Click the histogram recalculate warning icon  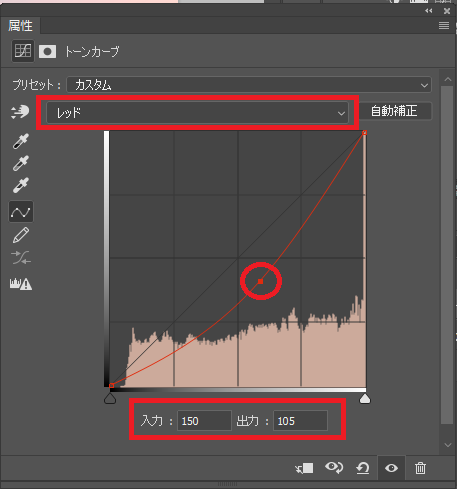tap(21, 284)
